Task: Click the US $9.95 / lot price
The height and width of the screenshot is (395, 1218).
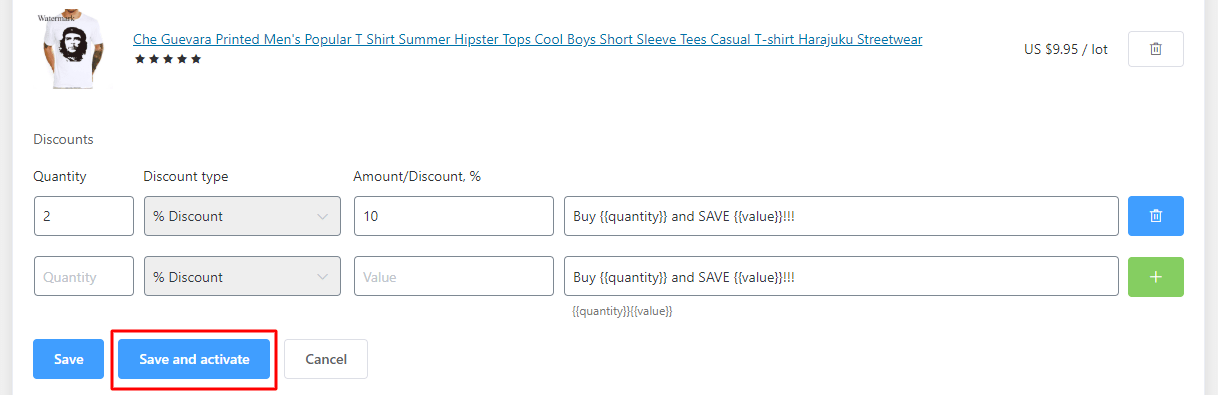Action: (1066, 49)
